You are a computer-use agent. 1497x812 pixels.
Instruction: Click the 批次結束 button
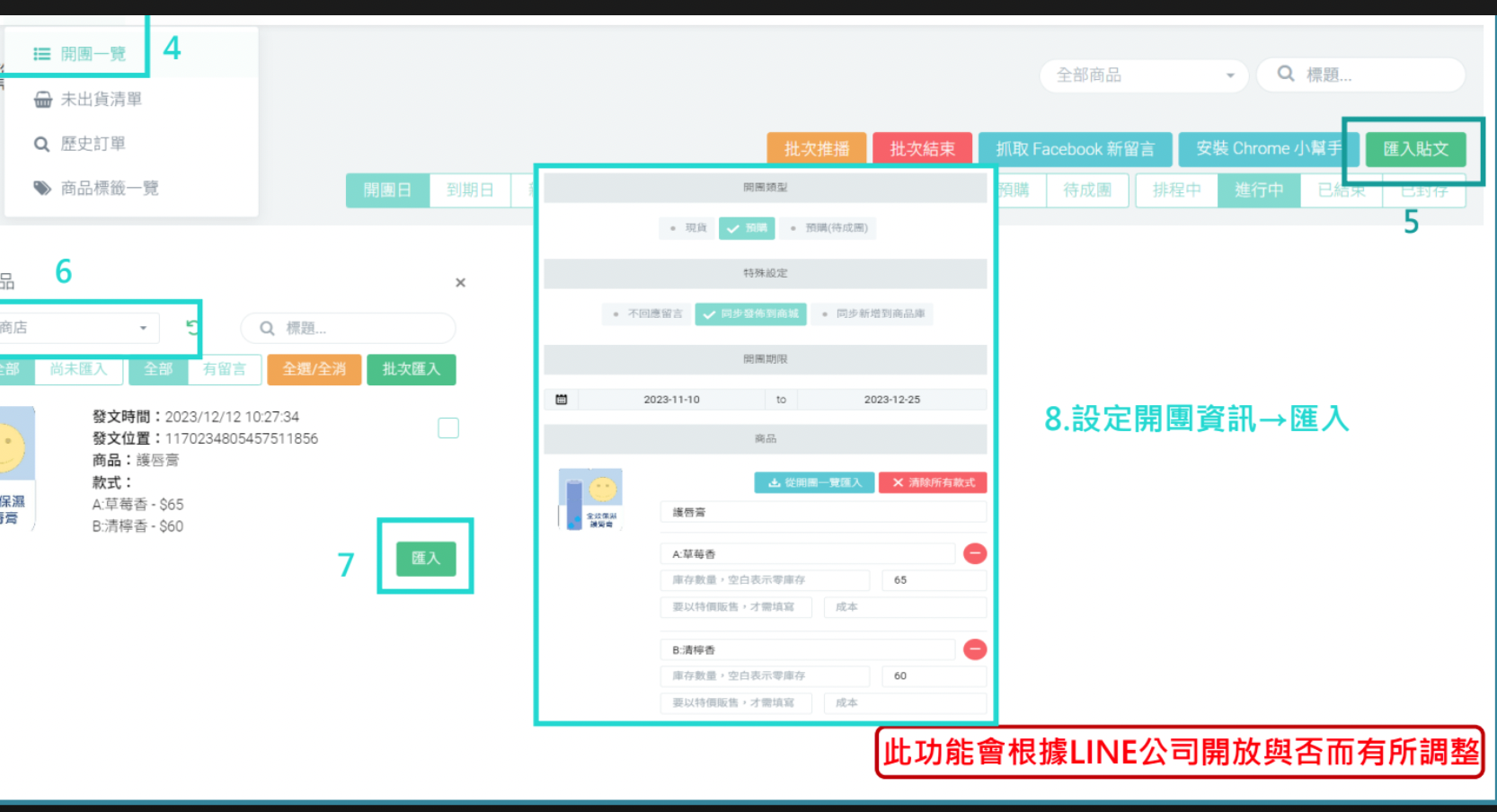(922, 148)
